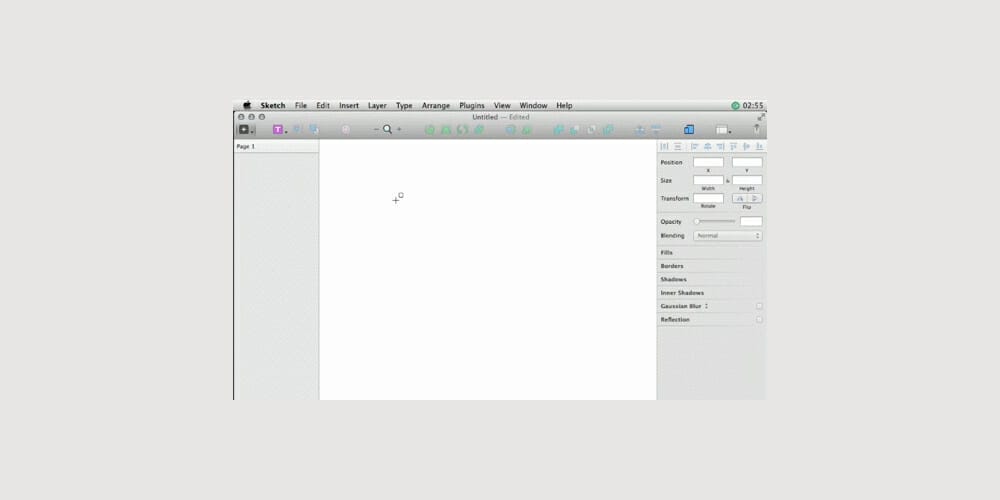Click the Size Height input field
The height and width of the screenshot is (500, 1000).
click(747, 180)
